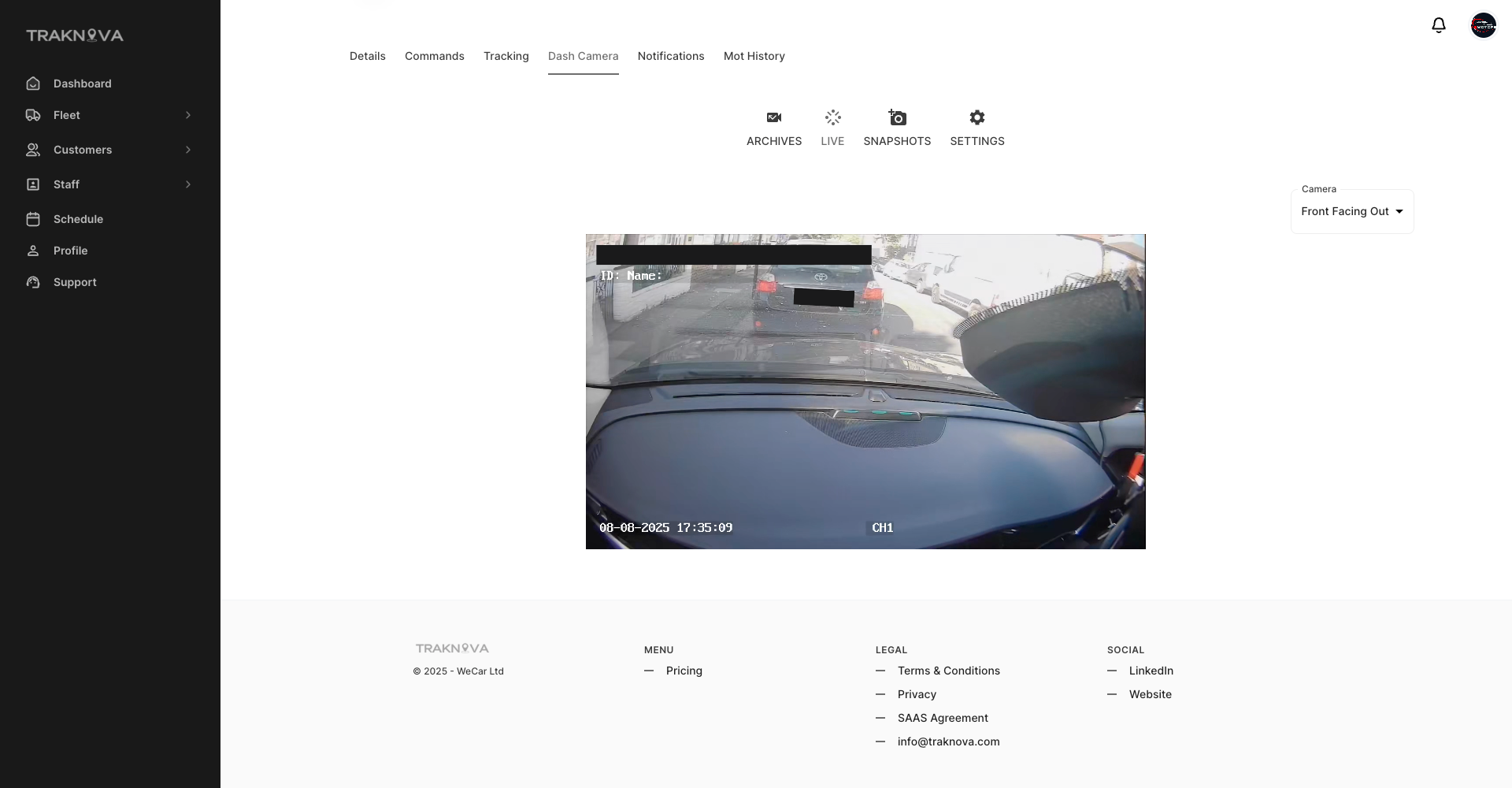Click the Profile person icon
This screenshot has height=788, width=1512.
click(33, 251)
